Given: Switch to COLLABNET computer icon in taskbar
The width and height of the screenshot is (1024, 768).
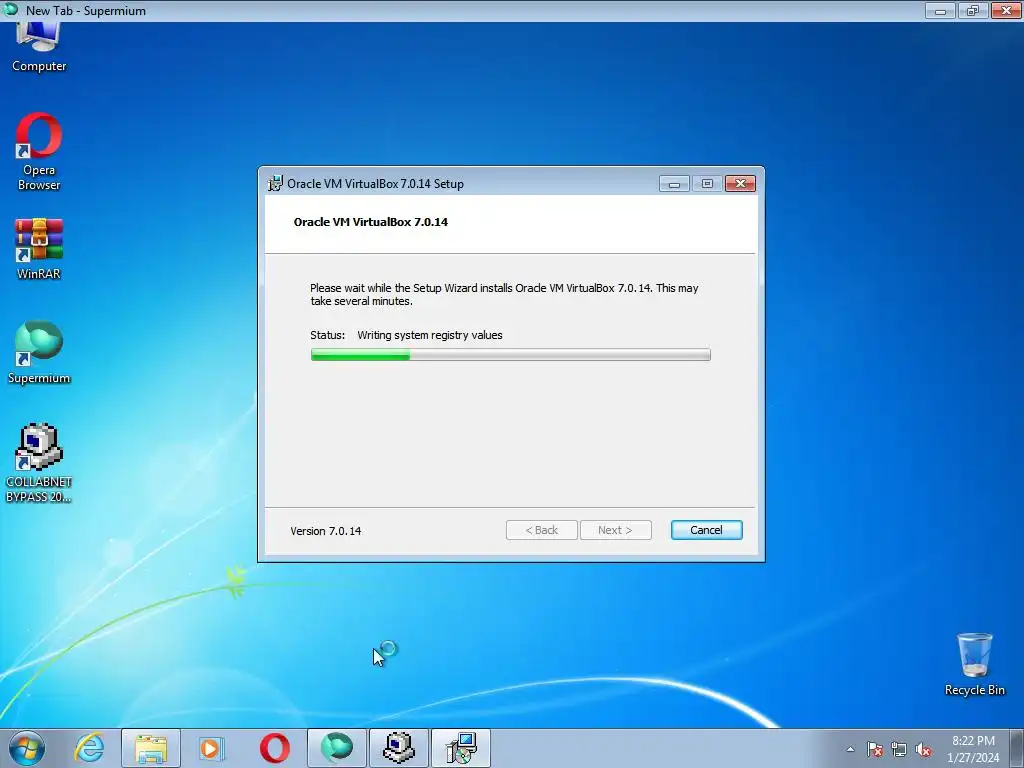Looking at the screenshot, I should click(399, 748).
